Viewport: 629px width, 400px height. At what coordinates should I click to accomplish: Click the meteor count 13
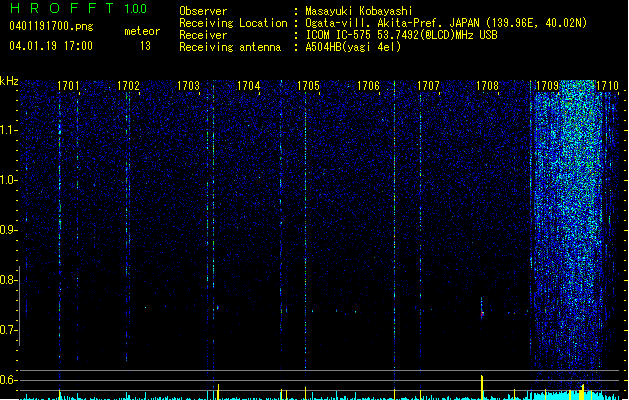pos(145,46)
